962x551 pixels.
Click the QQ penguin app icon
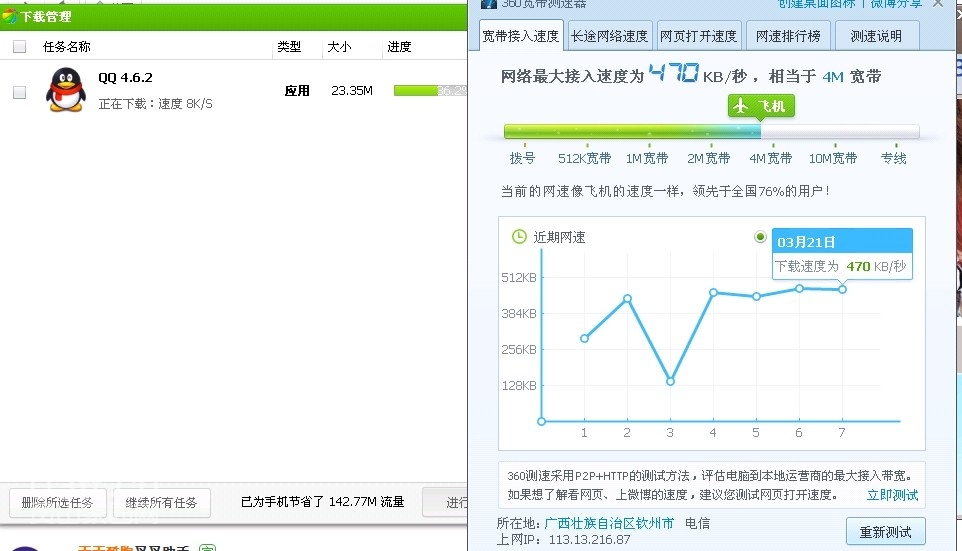[66, 90]
